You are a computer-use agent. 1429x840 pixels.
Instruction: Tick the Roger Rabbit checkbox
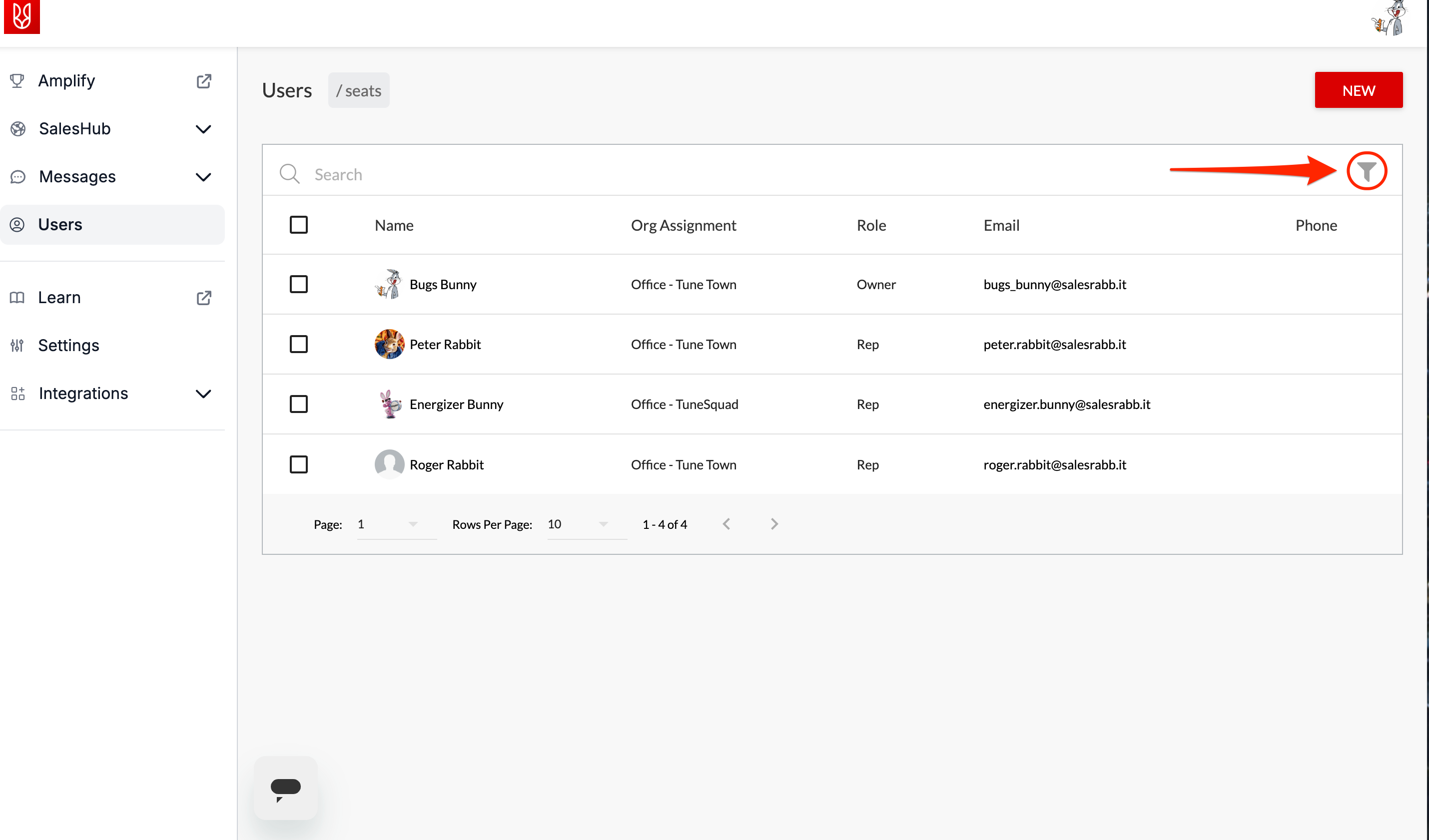pyautogui.click(x=298, y=464)
